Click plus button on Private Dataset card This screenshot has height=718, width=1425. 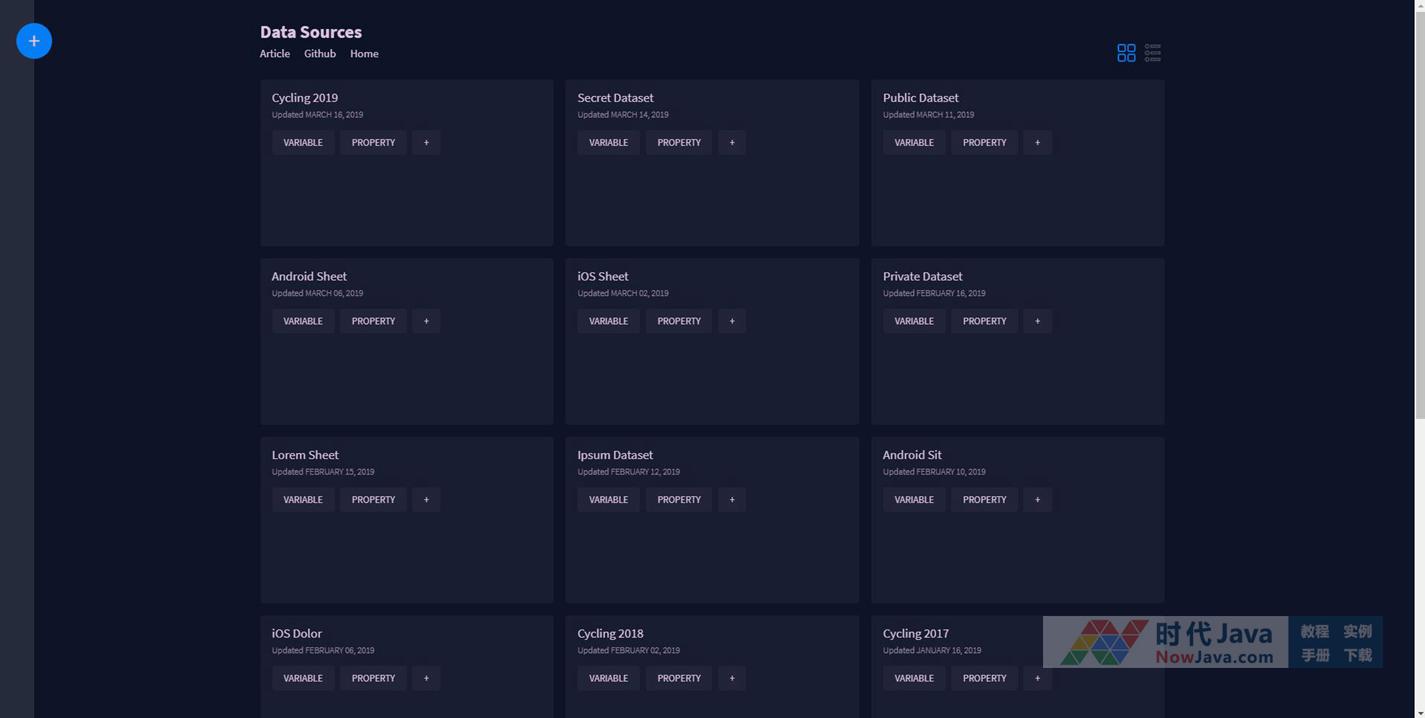[1037, 321]
